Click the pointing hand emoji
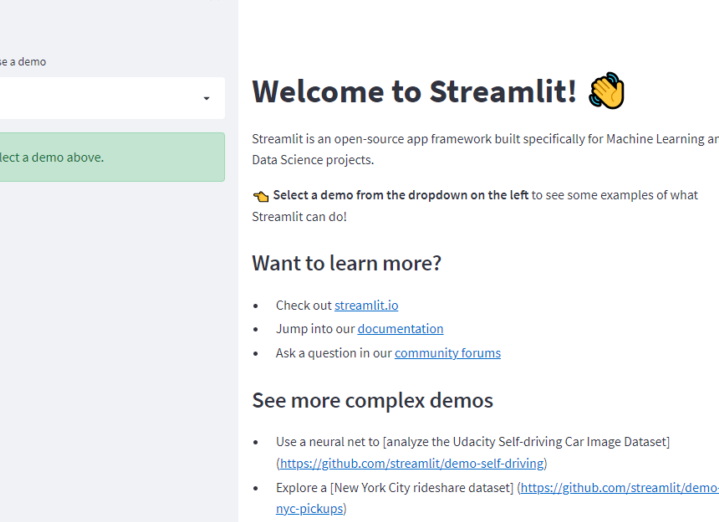 point(260,196)
